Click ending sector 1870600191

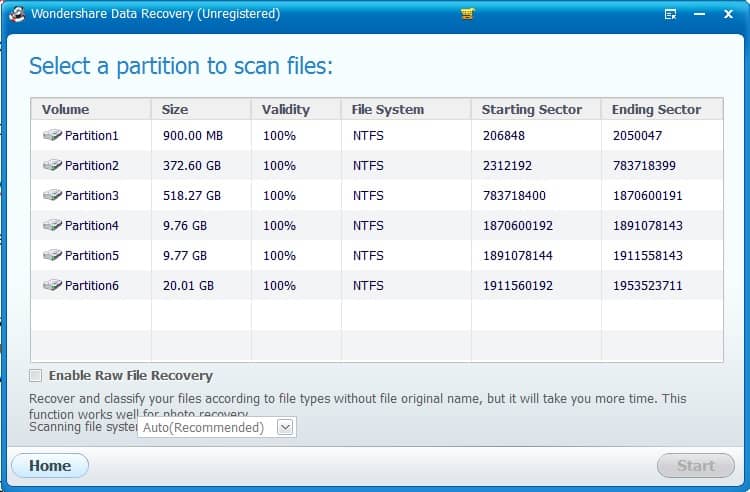648,196
